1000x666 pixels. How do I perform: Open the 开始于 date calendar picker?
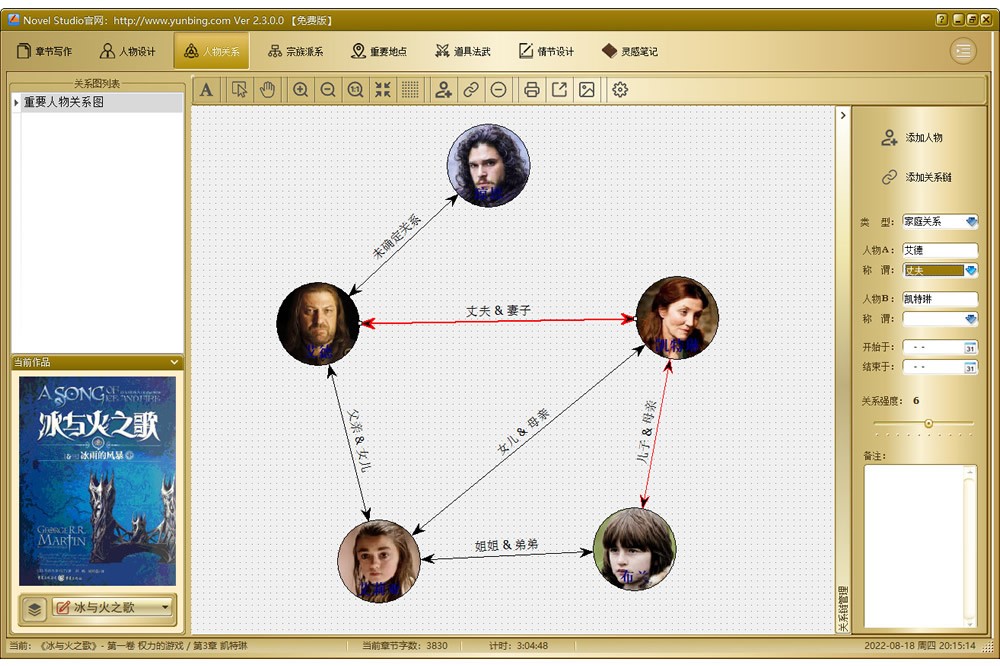[x=970, y=348]
